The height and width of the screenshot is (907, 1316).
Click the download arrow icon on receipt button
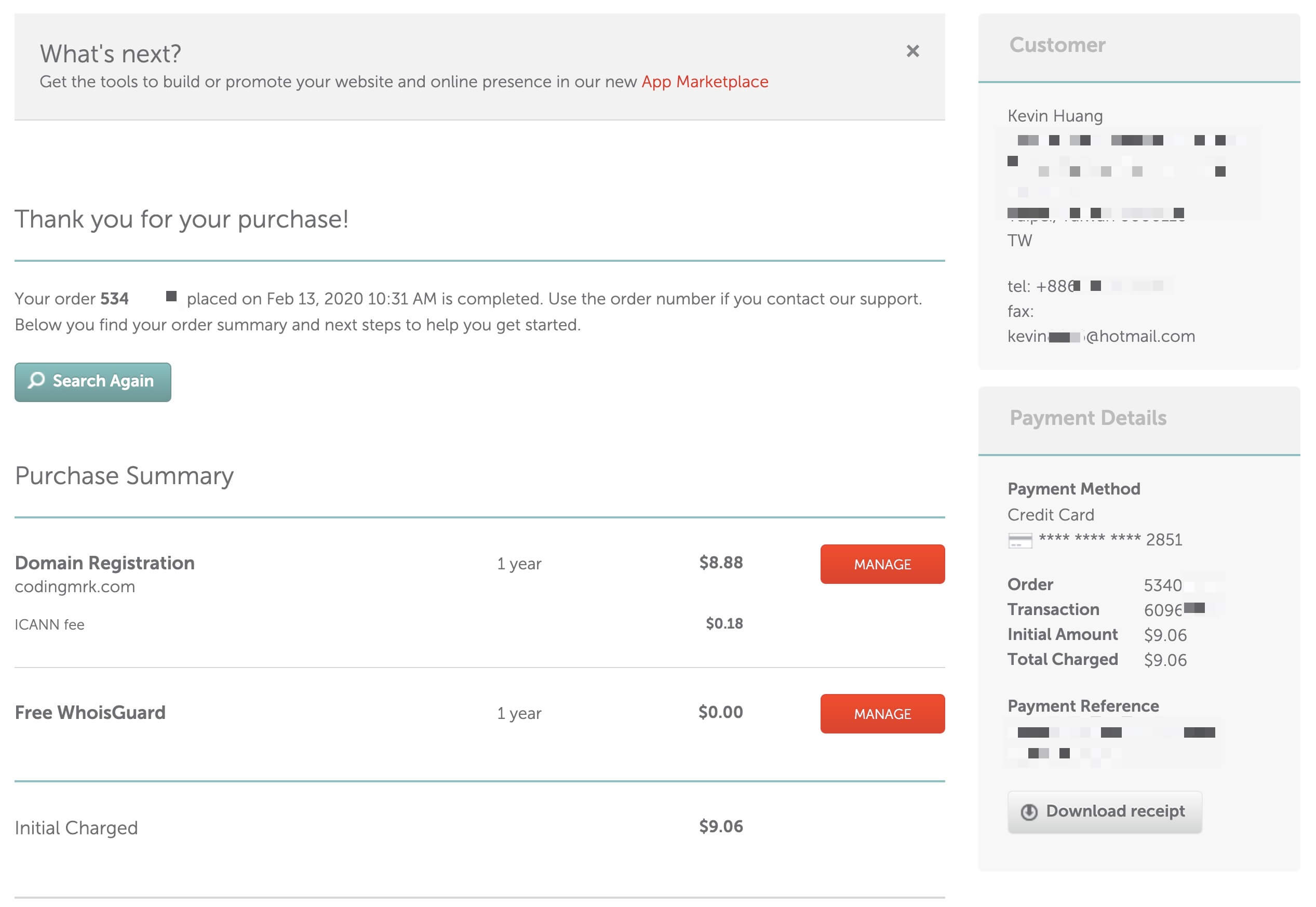pos(1029,812)
